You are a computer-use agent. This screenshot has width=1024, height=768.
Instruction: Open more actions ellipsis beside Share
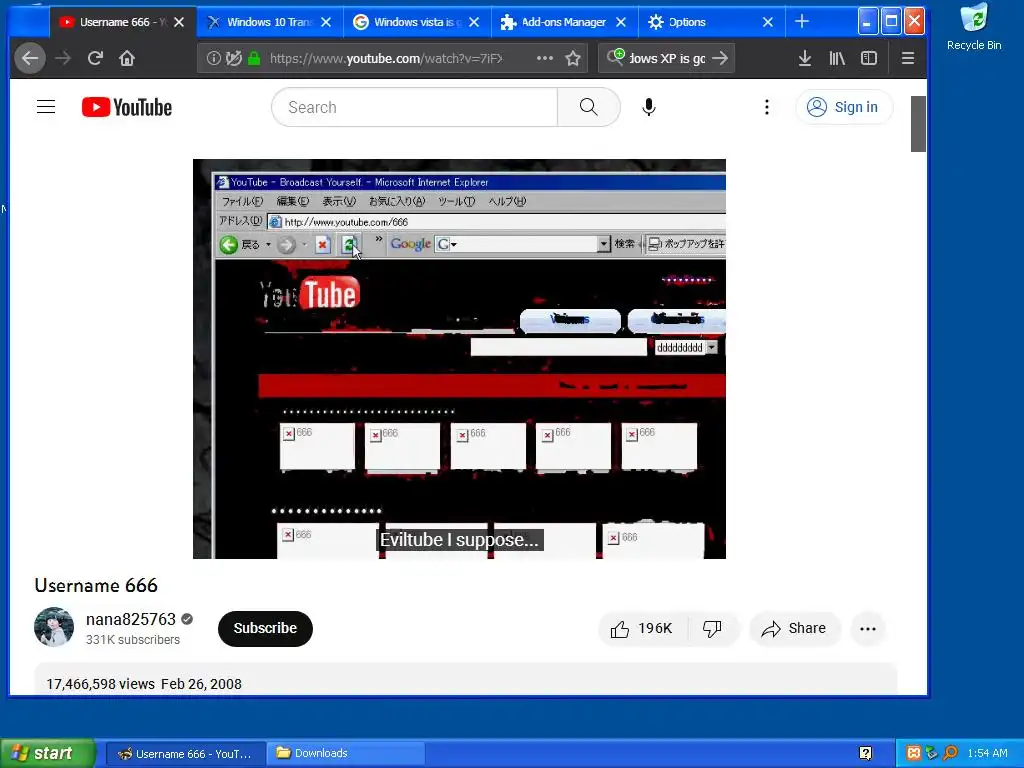(868, 629)
